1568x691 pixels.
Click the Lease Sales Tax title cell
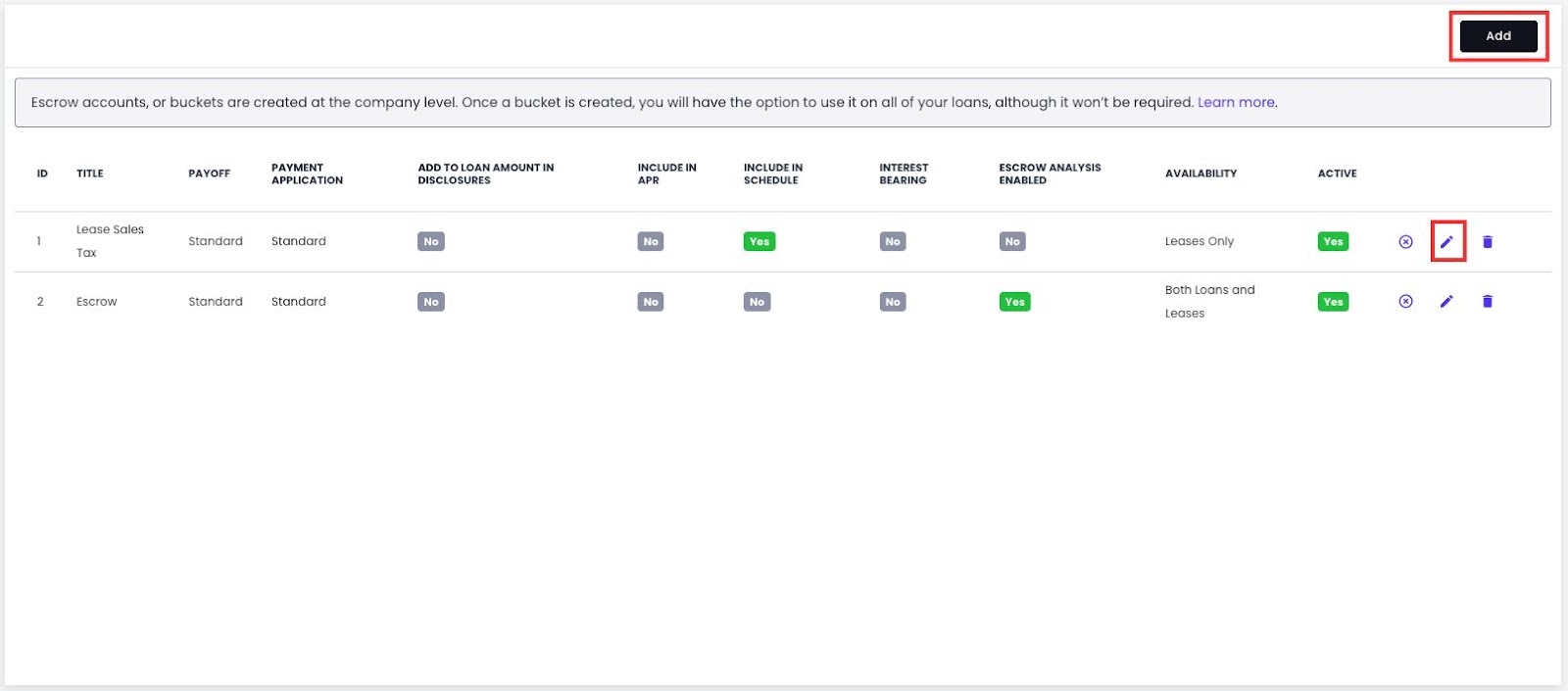pyautogui.click(x=110, y=241)
